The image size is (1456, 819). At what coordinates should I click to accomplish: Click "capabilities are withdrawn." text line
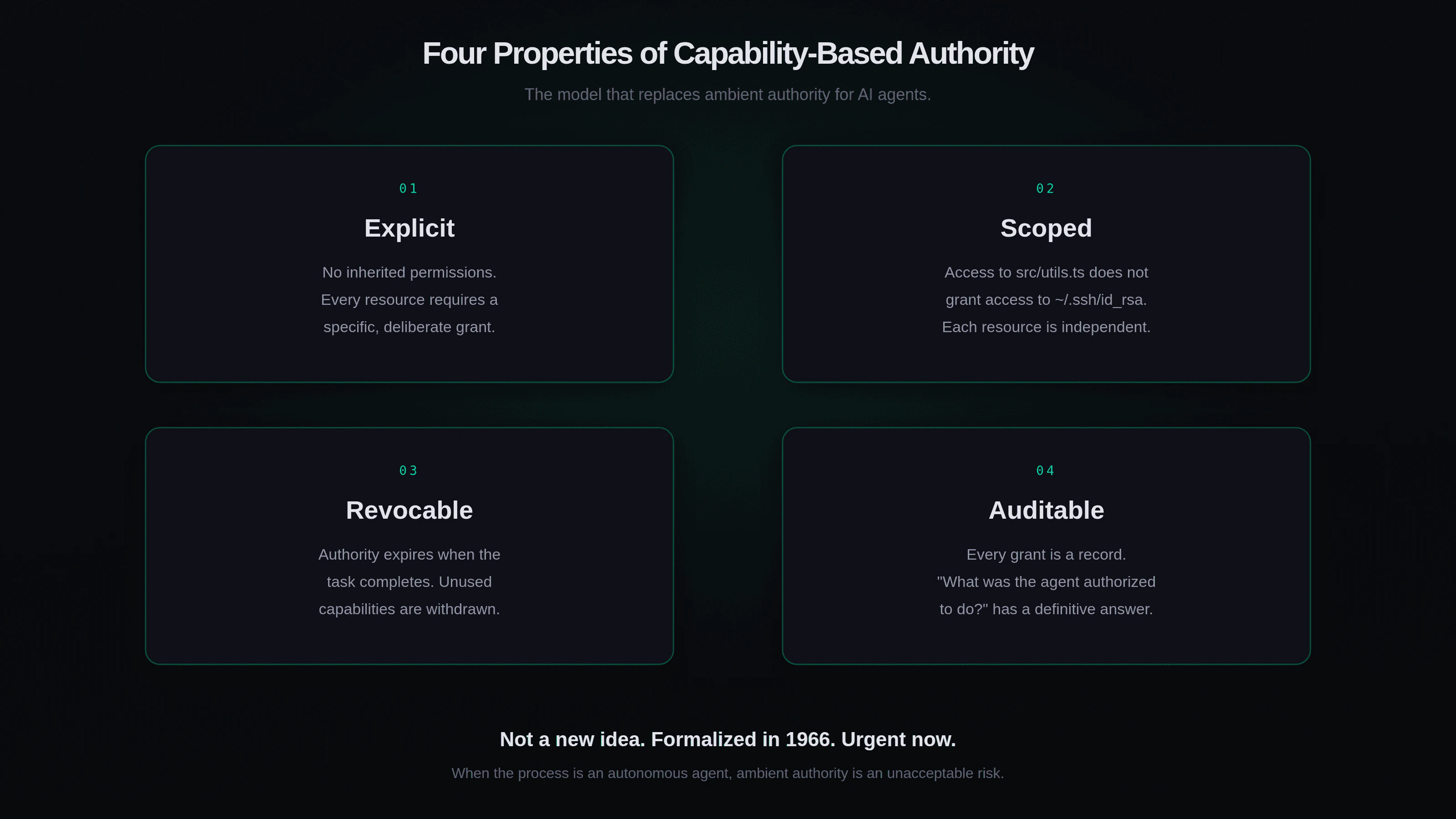coord(409,609)
